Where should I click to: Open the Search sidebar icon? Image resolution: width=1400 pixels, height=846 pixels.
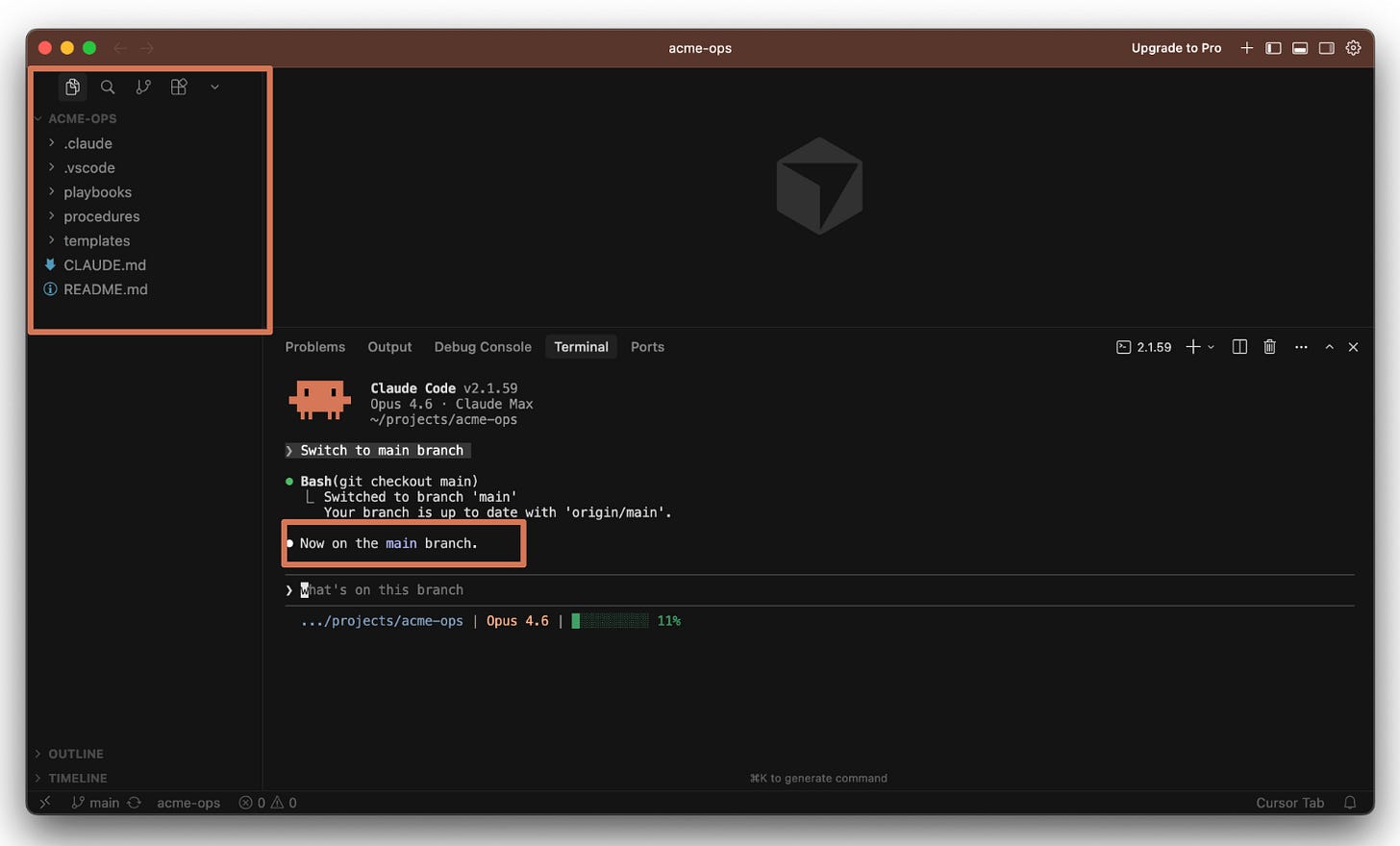pyautogui.click(x=108, y=87)
